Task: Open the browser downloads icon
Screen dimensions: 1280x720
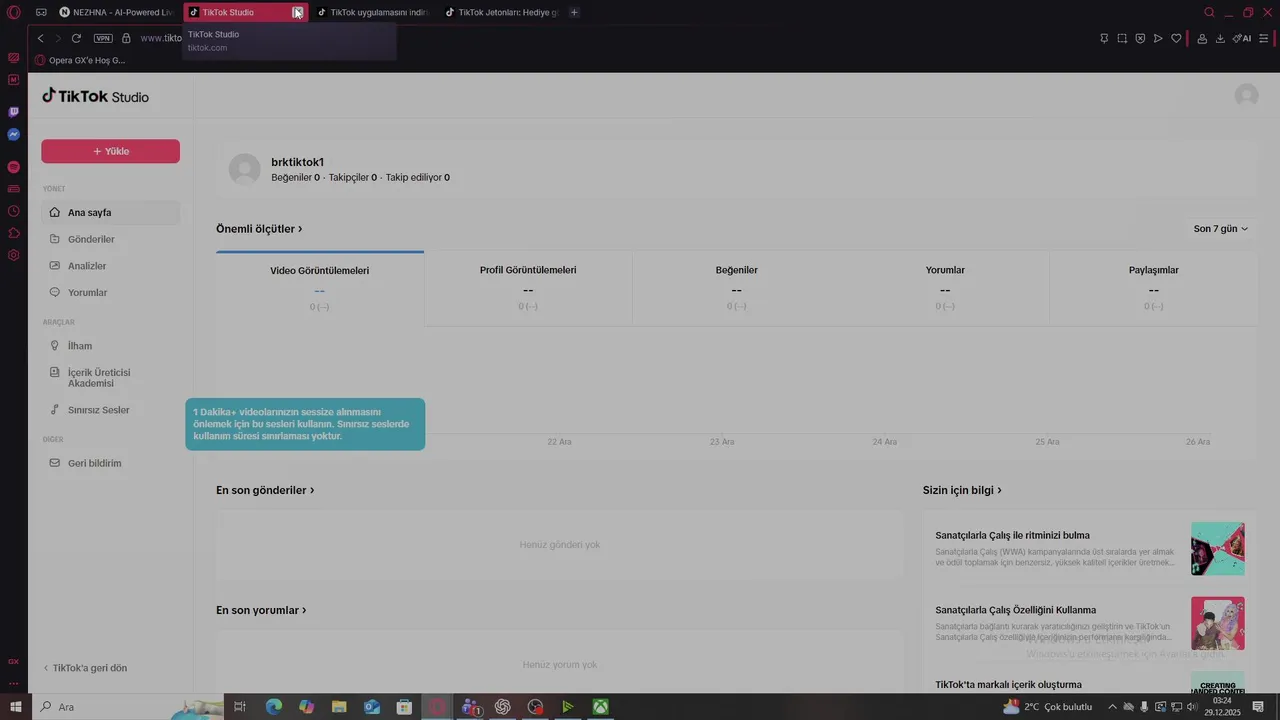Action: coord(1220,38)
